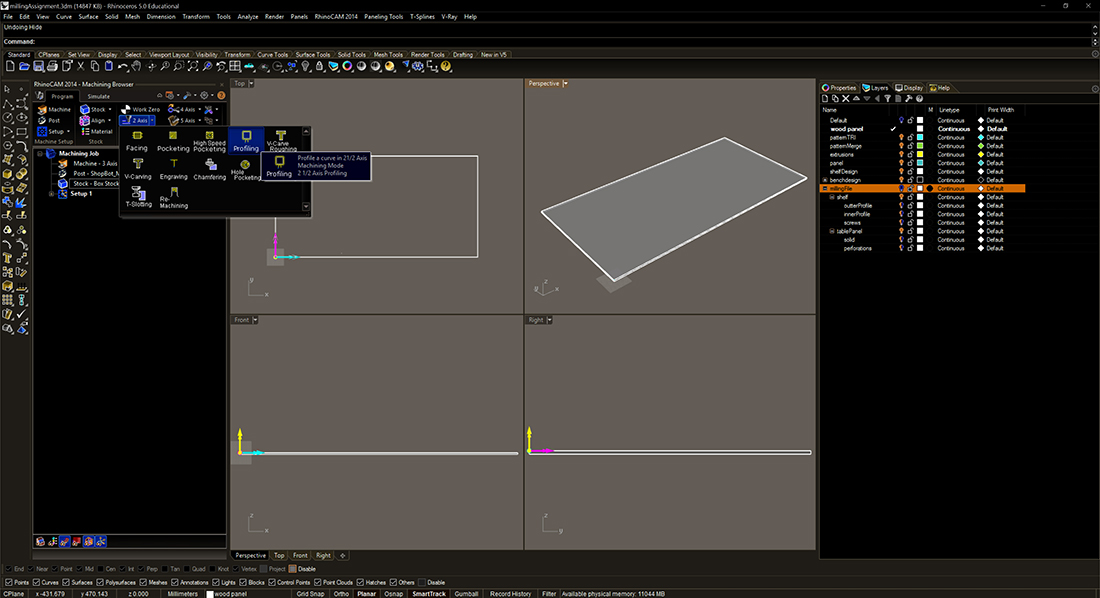This screenshot has width=1100, height=598.
Task: Select the Stock - Box Stock tree item
Action: [96, 183]
